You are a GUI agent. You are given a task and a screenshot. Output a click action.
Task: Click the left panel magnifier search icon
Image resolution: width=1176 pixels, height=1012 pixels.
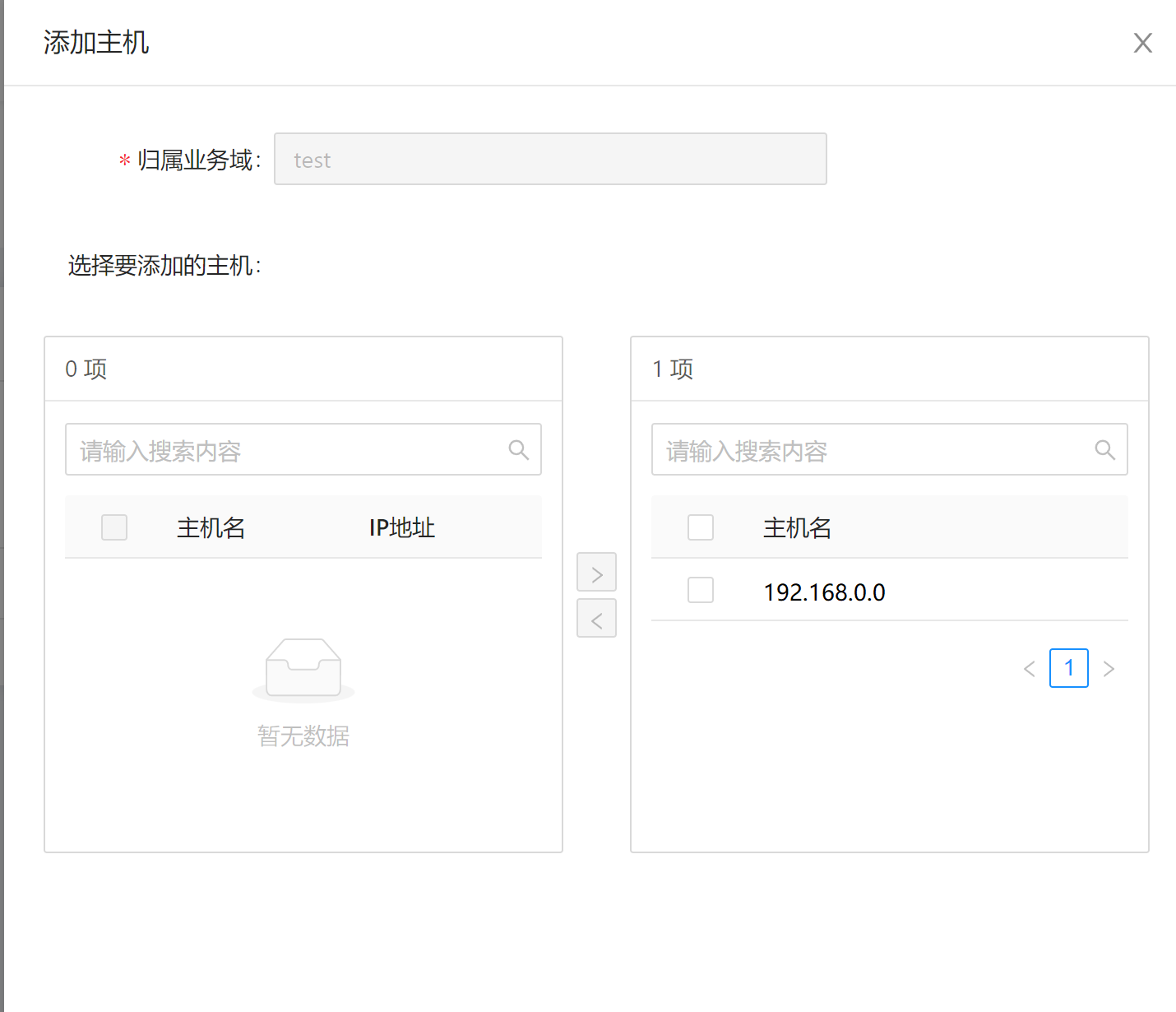518,450
